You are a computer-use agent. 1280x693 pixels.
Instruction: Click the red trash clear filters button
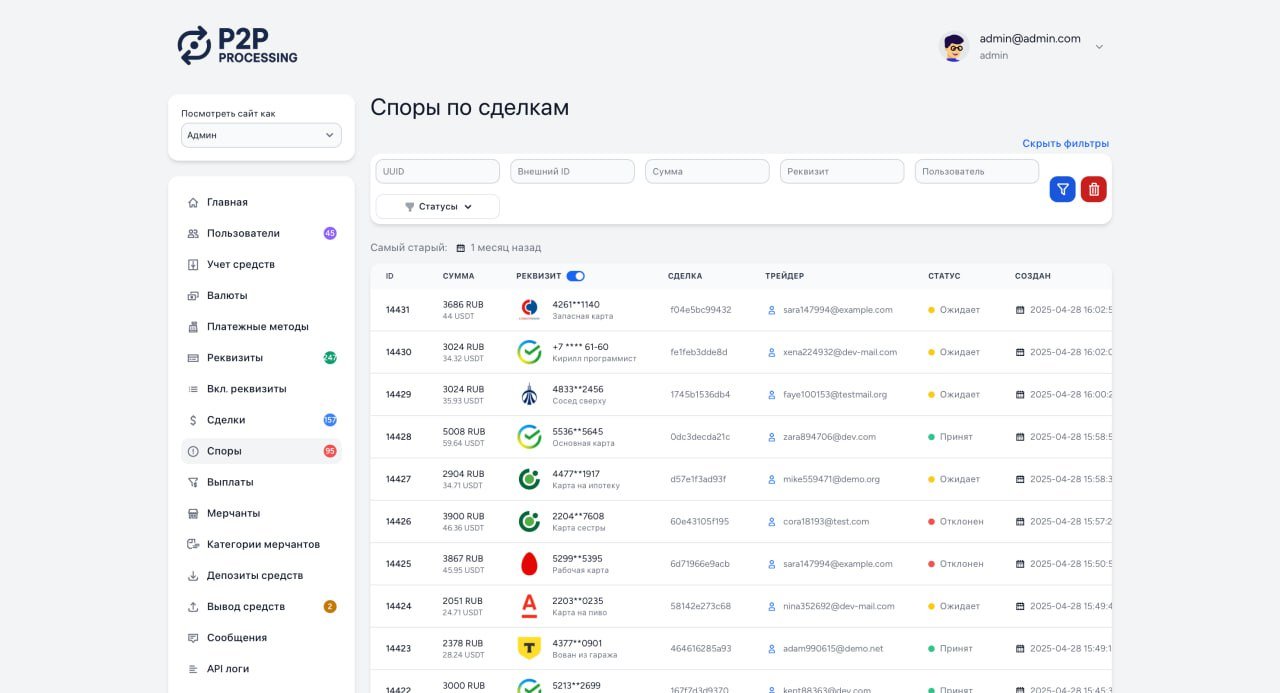(1093, 189)
